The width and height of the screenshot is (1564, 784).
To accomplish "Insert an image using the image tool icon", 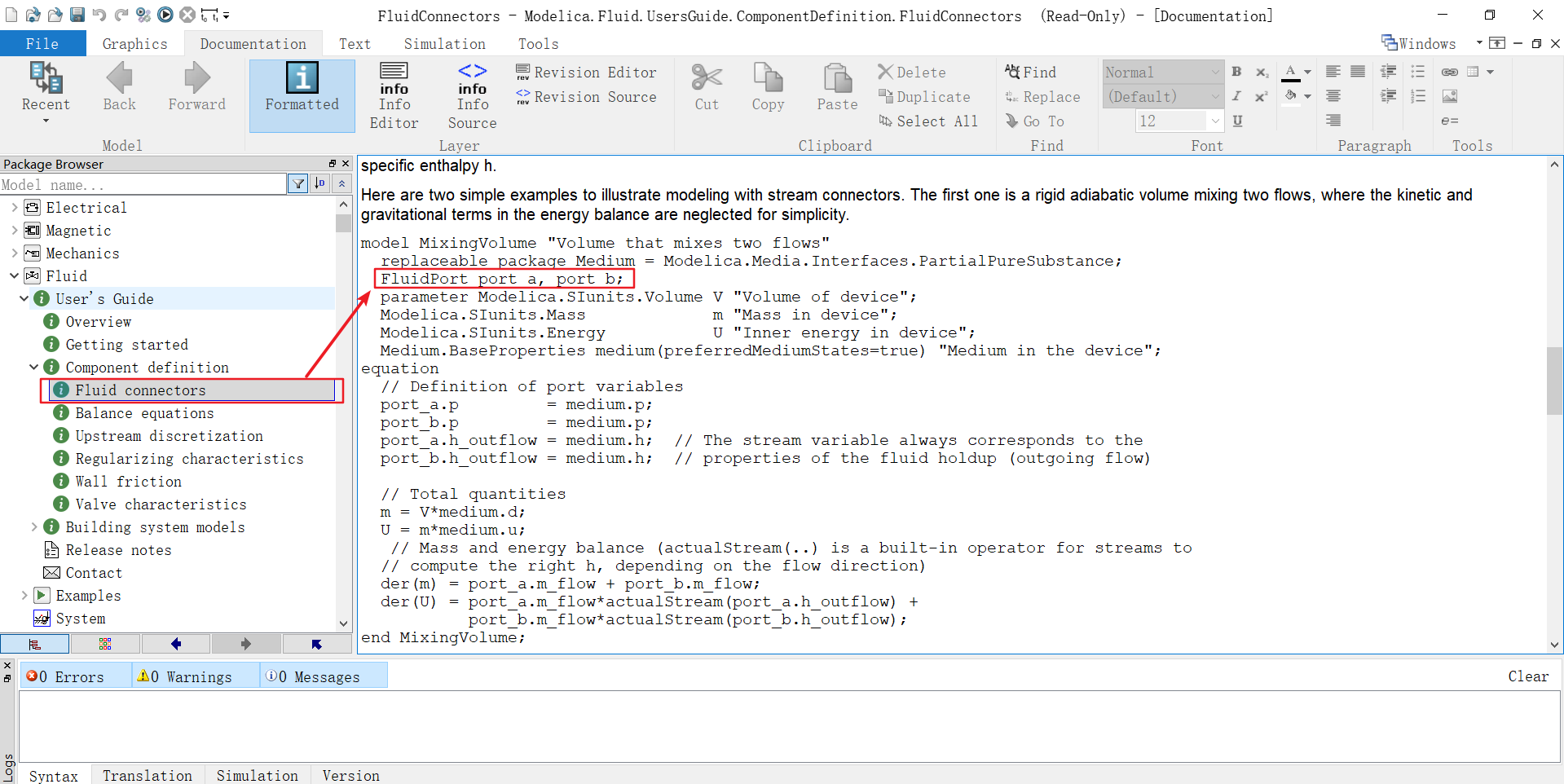I will point(1449,96).
